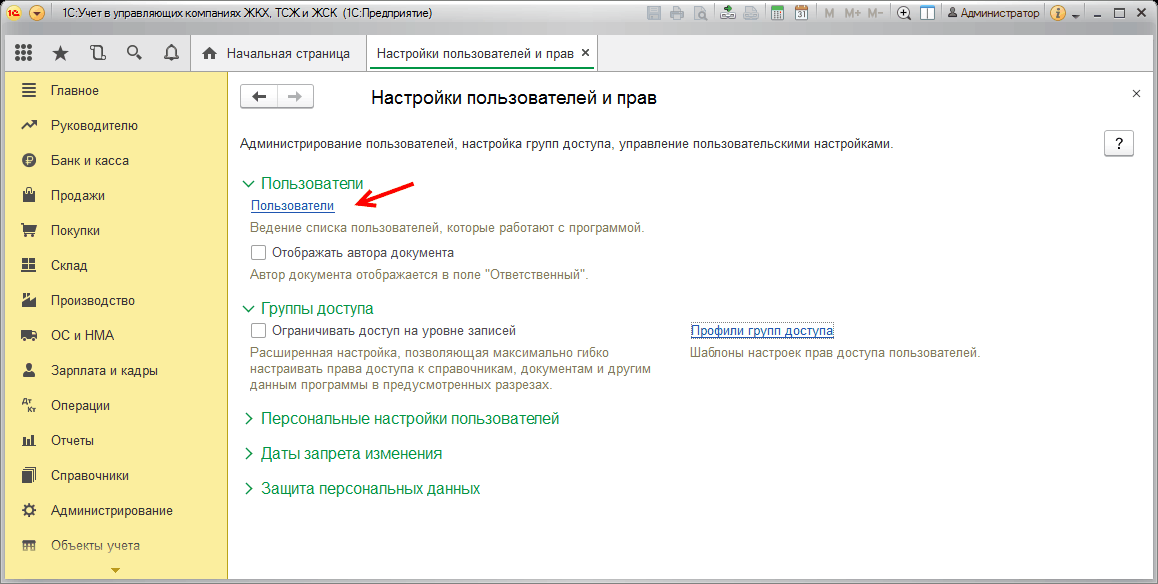Screen dimensions: 1158x584
Task: Click the save diskette icon in title bar
Action: [654, 13]
